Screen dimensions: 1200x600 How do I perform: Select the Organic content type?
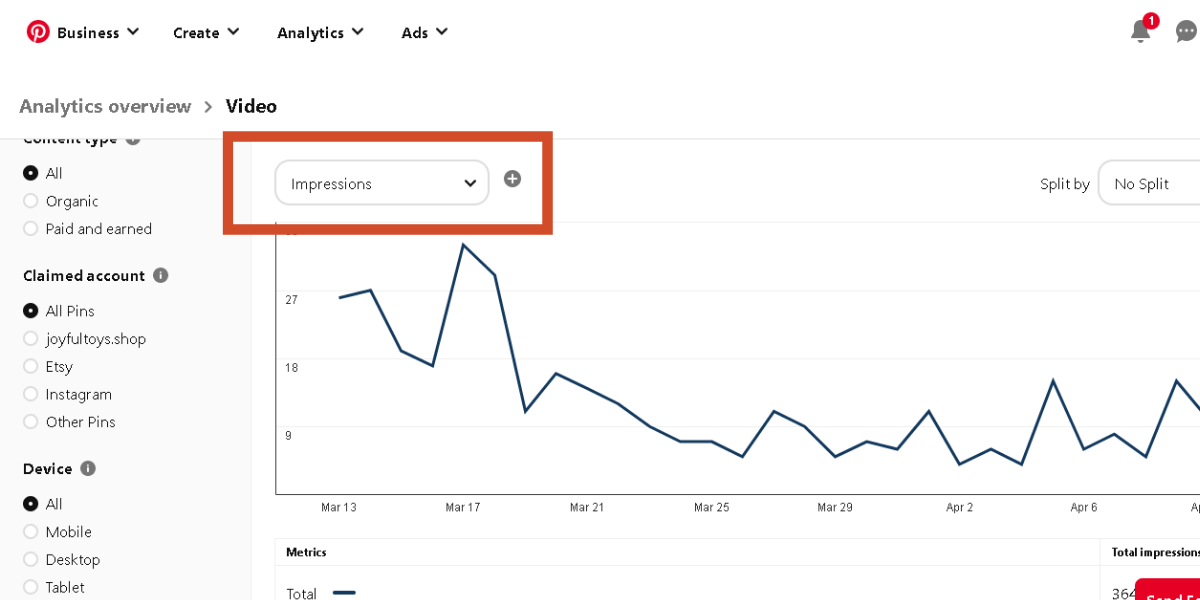[x=31, y=201]
